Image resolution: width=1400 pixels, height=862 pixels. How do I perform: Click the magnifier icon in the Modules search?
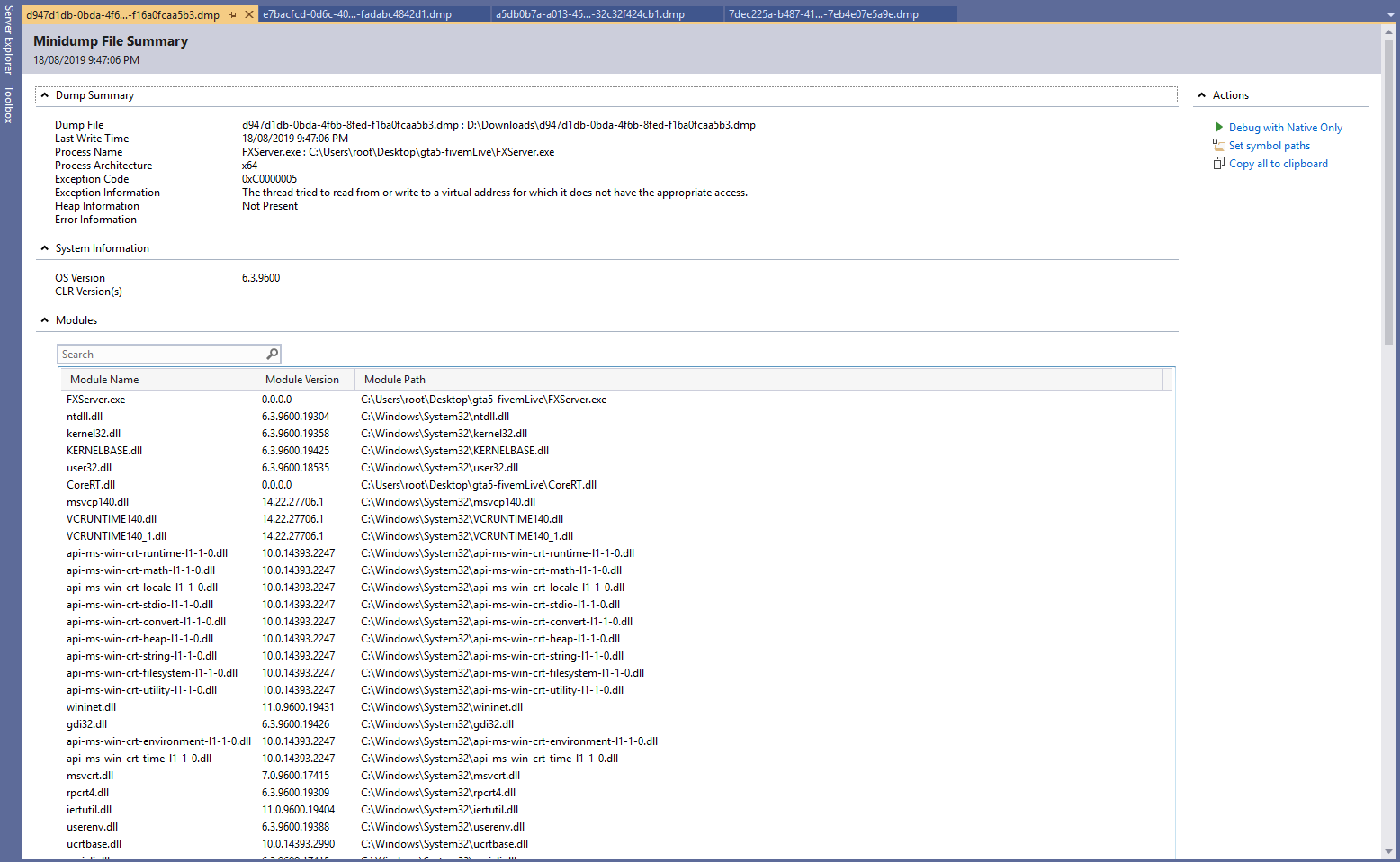[x=272, y=354]
